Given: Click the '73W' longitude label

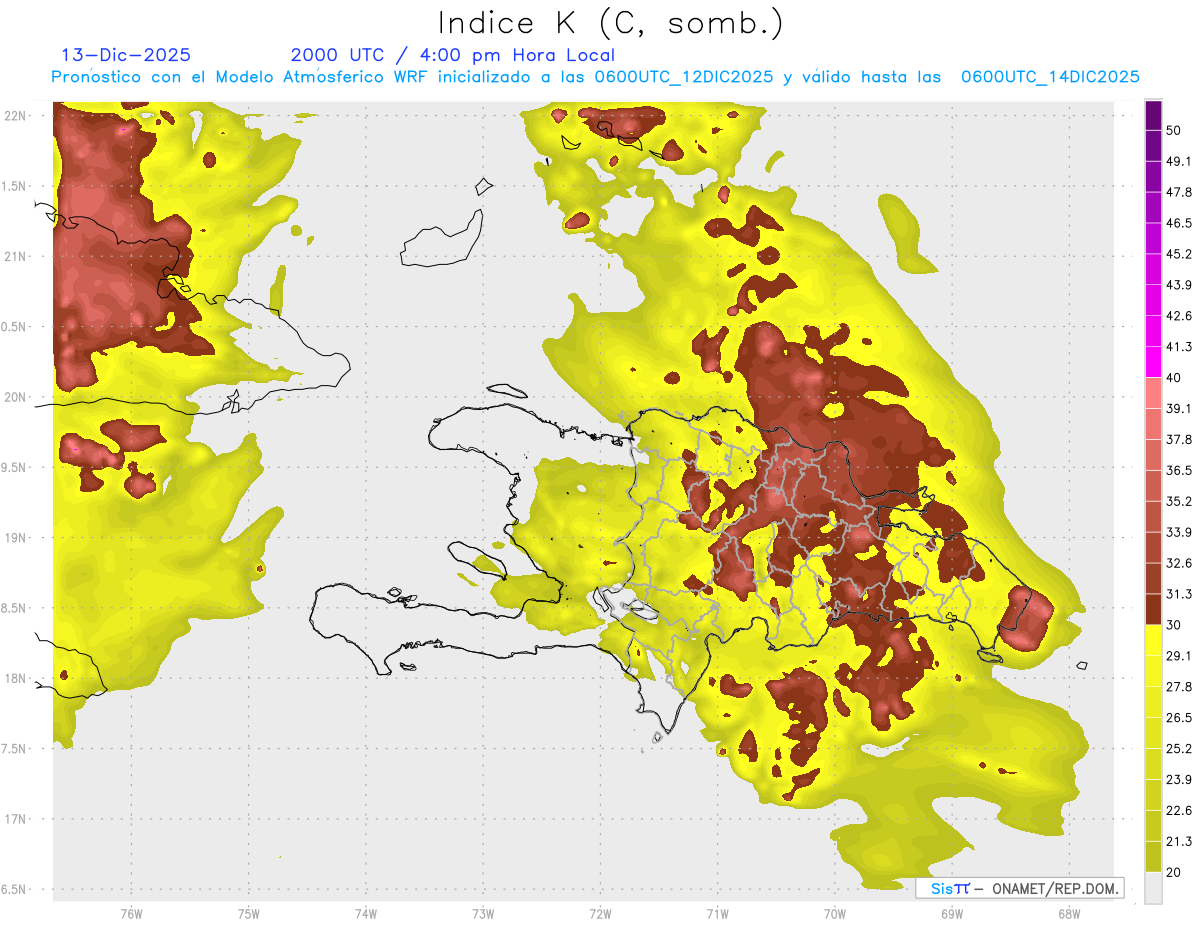Looking at the screenshot, I should tap(483, 914).
